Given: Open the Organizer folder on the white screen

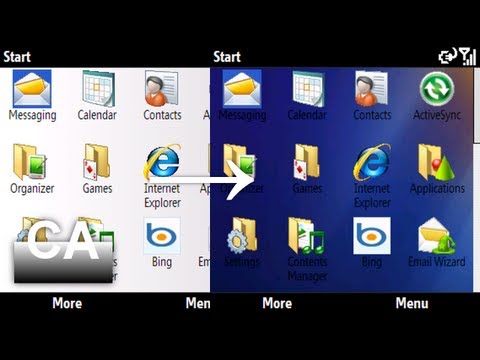Looking at the screenshot, I should [x=31, y=162].
